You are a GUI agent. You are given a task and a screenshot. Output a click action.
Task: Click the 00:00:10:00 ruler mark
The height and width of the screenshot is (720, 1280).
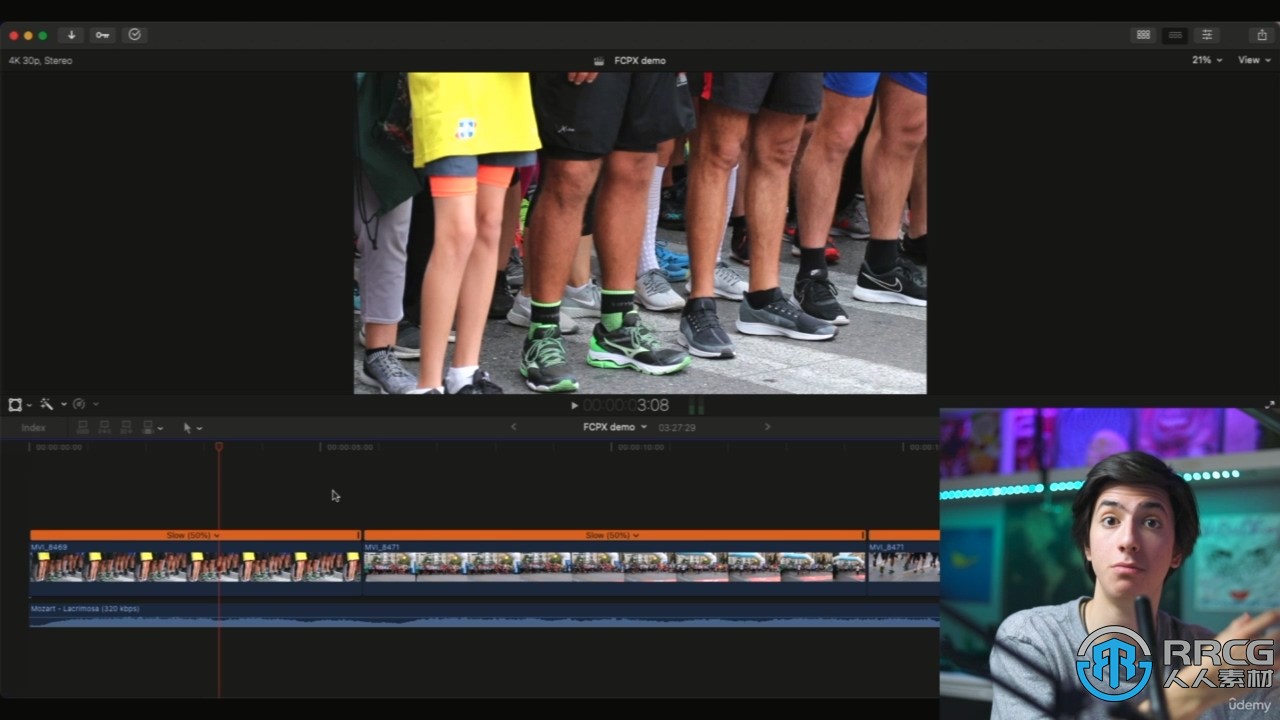click(641, 447)
